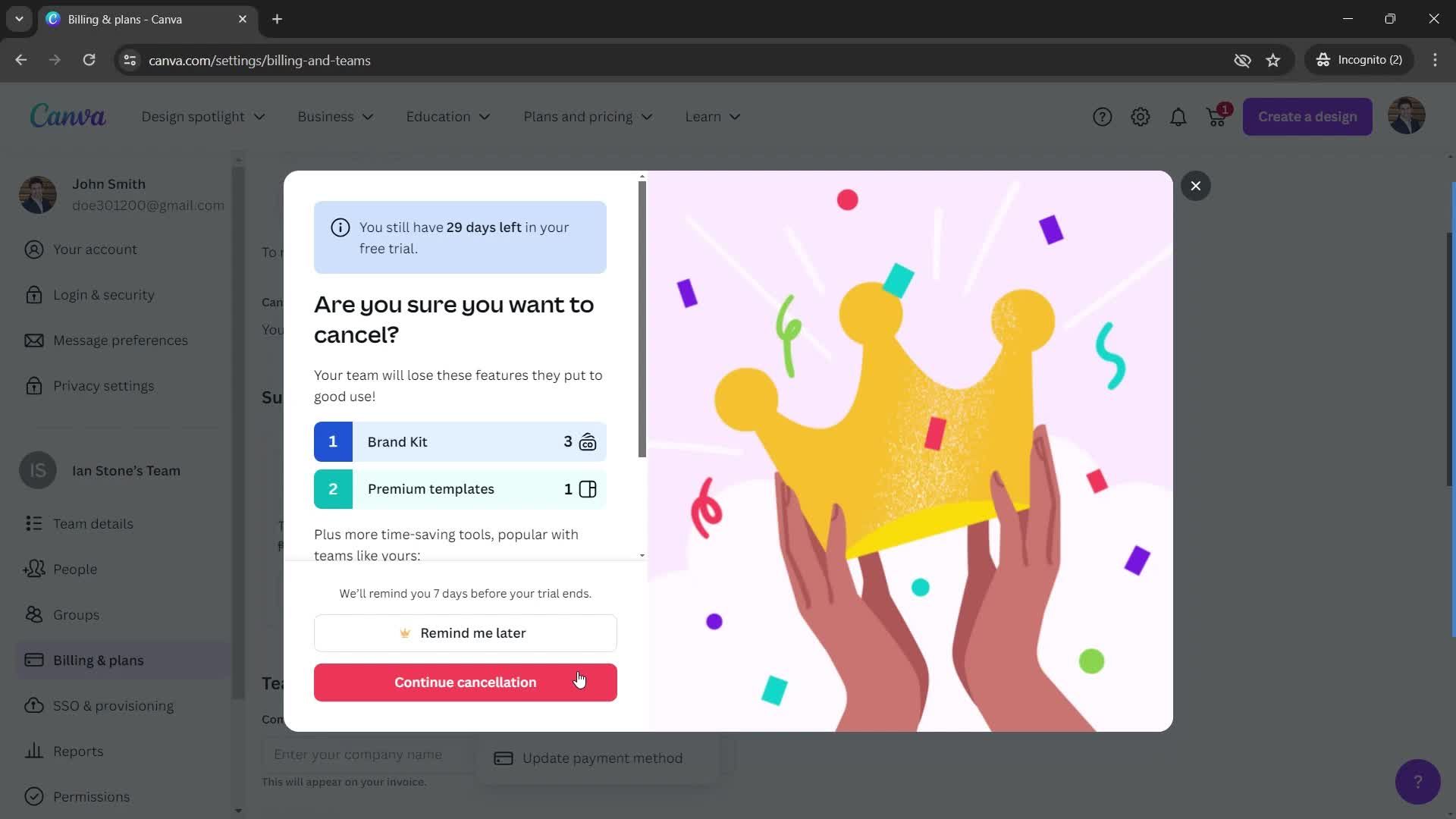Scroll down in the modal content
1456x819 pixels.
pyautogui.click(x=641, y=554)
